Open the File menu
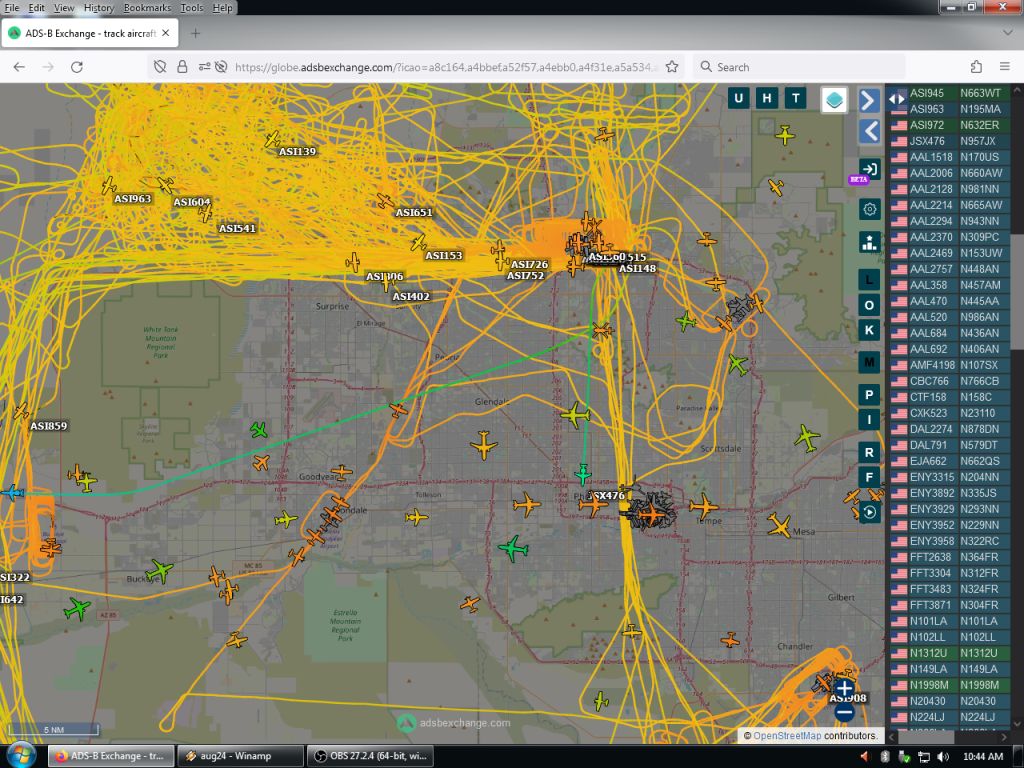 coord(12,8)
